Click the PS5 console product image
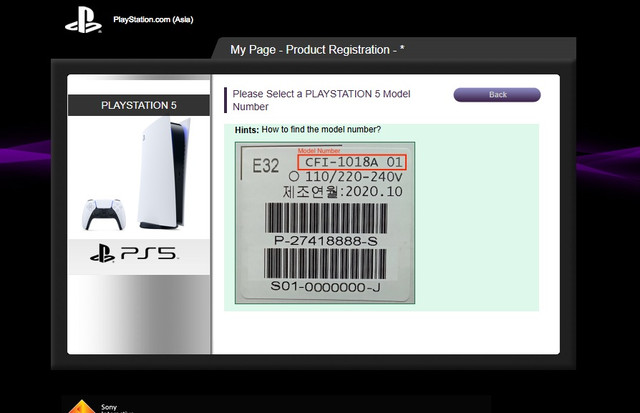640x413 pixels. [164, 173]
